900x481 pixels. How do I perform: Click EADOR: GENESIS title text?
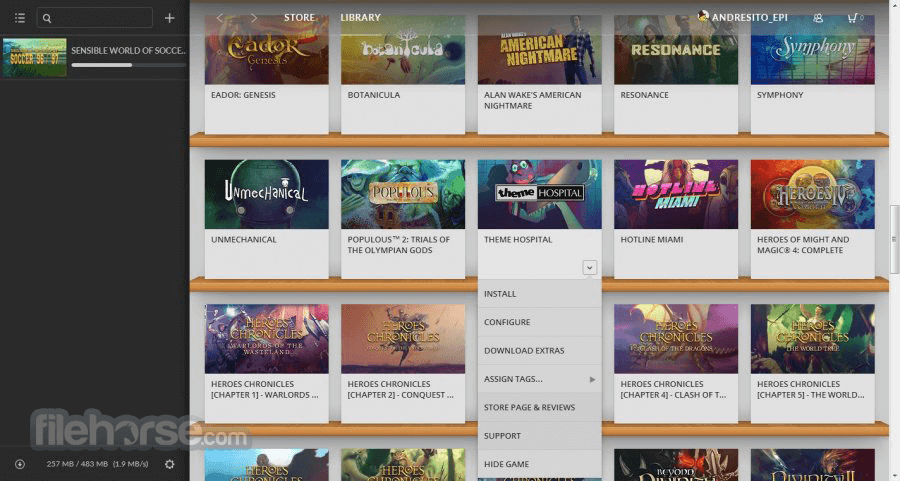pyautogui.click(x=243, y=95)
